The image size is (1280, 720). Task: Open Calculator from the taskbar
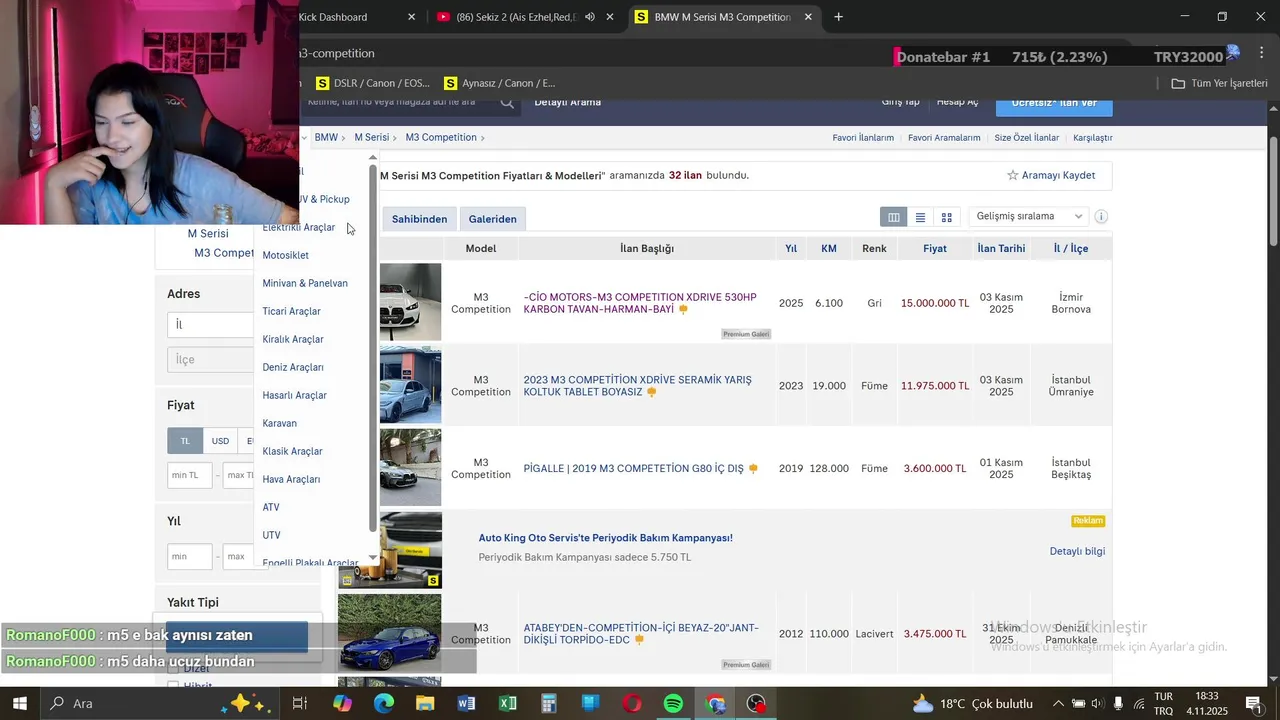(549, 704)
